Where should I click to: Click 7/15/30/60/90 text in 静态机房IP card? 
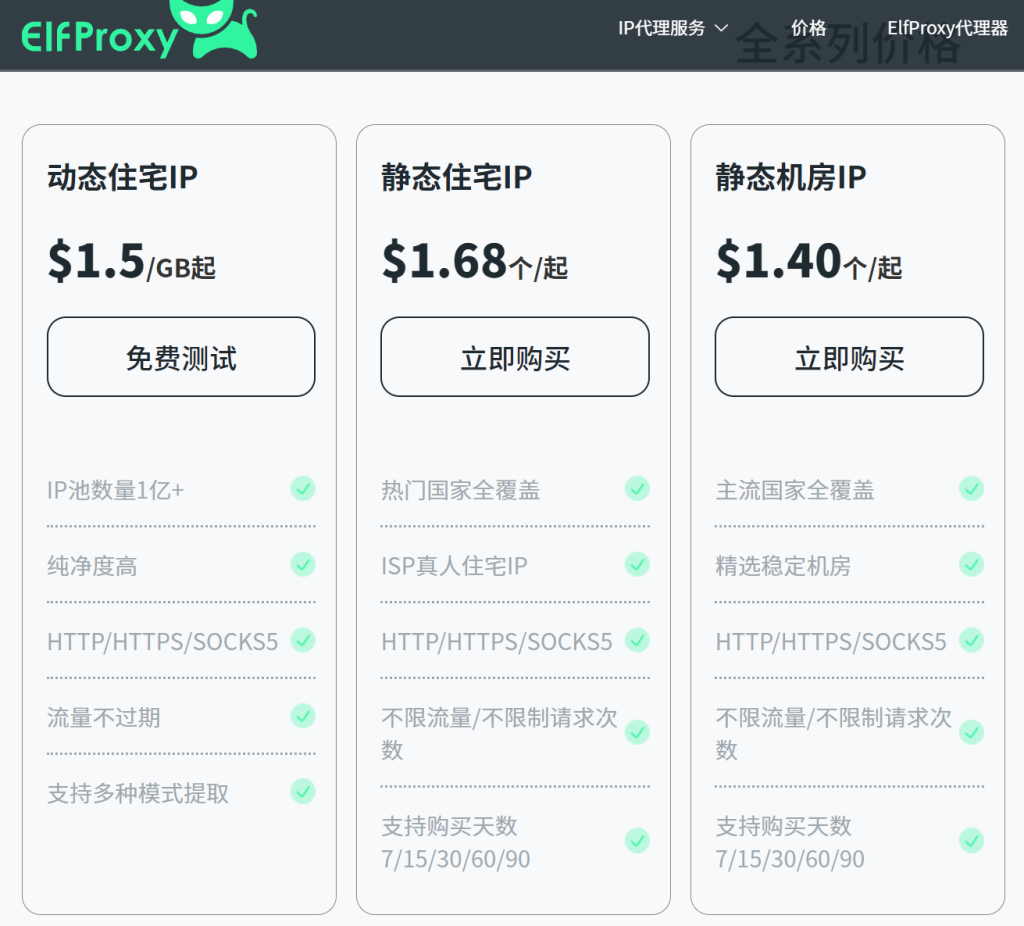pyautogui.click(x=790, y=859)
